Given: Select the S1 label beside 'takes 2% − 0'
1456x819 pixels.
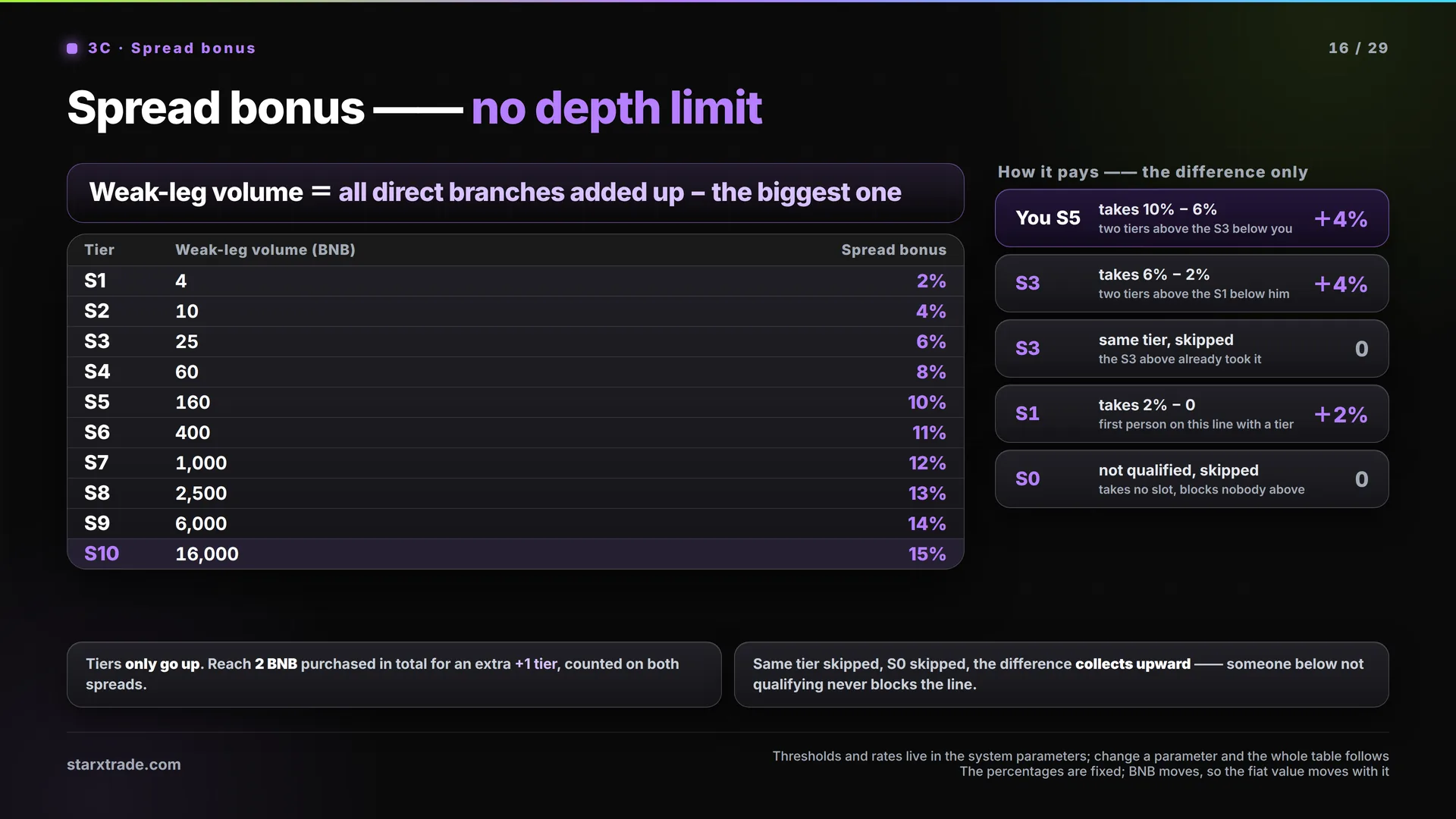Looking at the screenshot, I should [1028, 413].
